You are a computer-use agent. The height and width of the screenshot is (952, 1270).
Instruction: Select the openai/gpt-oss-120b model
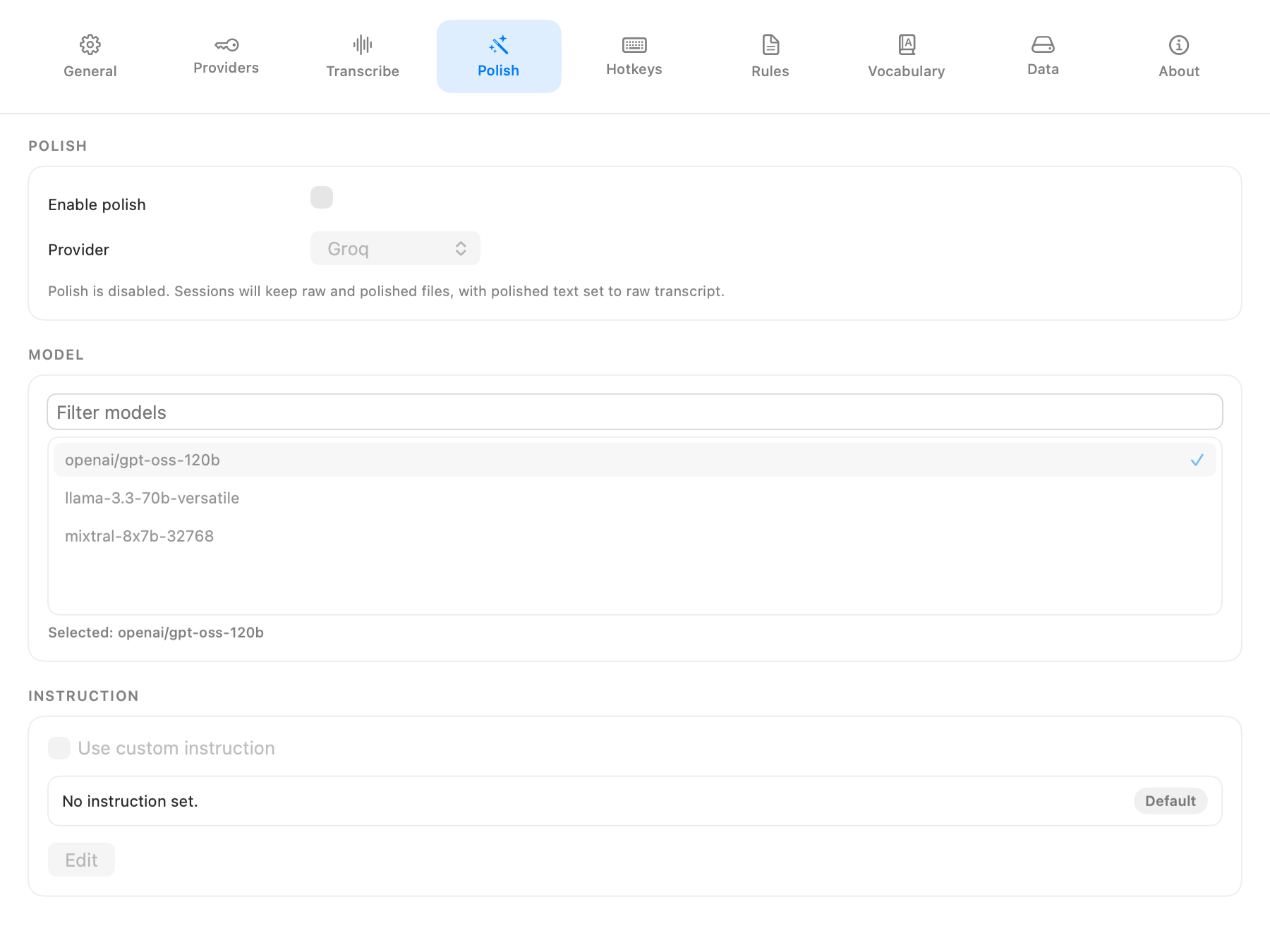point(635,460)
